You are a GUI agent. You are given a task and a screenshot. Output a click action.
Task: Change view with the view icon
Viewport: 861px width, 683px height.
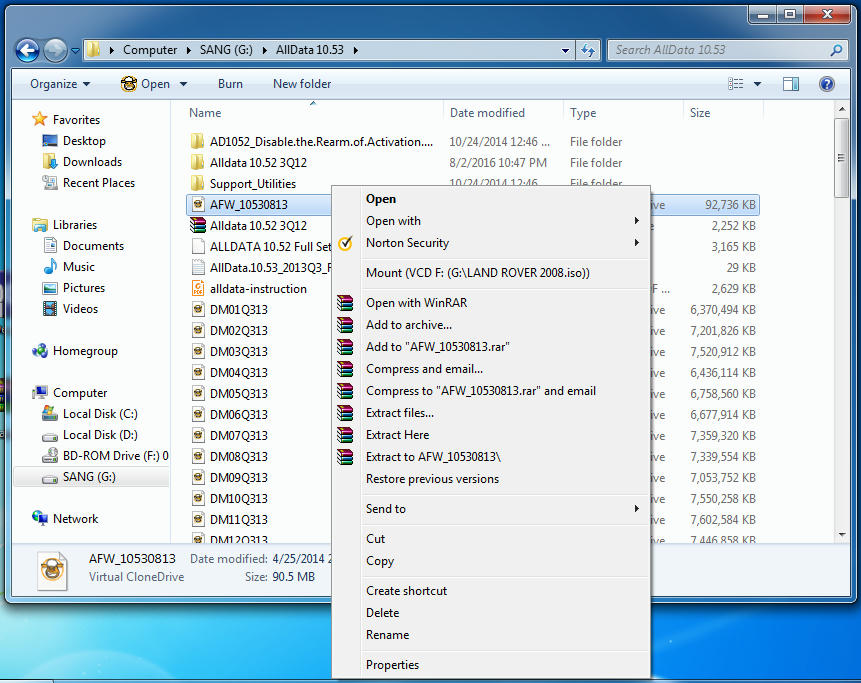coord(736,84)
